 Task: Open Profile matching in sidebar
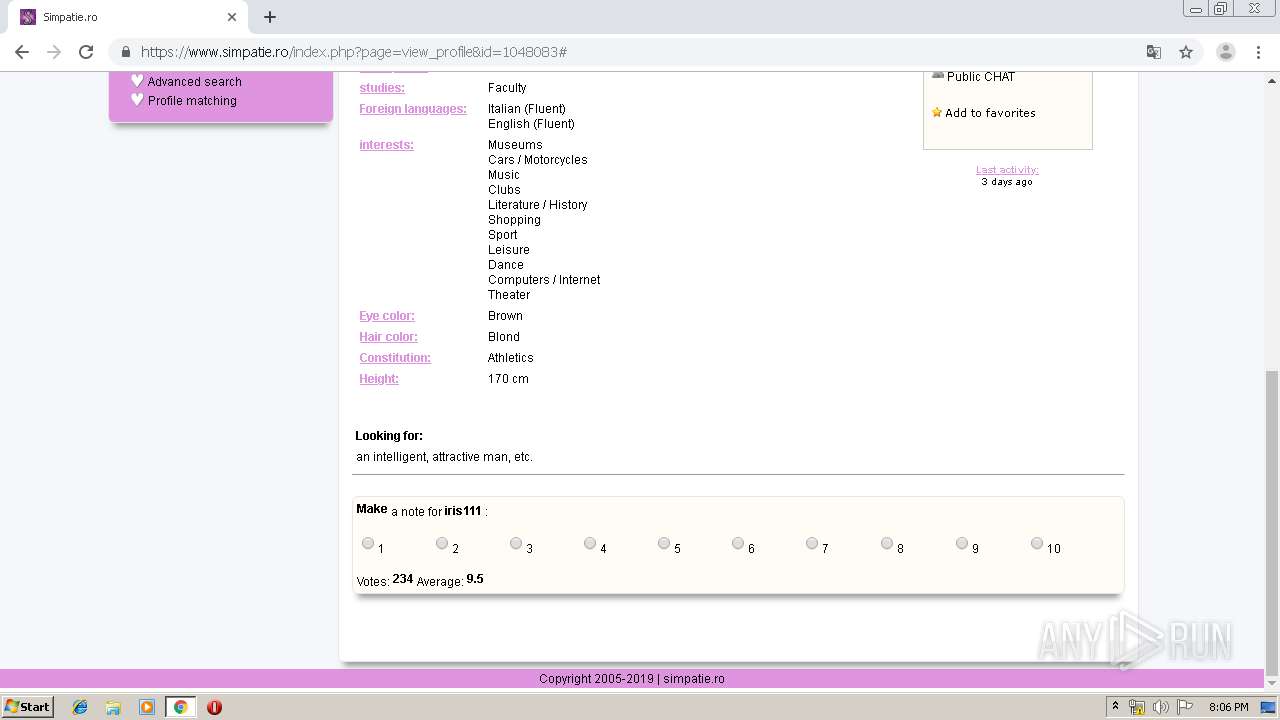[x=192, y=101]
